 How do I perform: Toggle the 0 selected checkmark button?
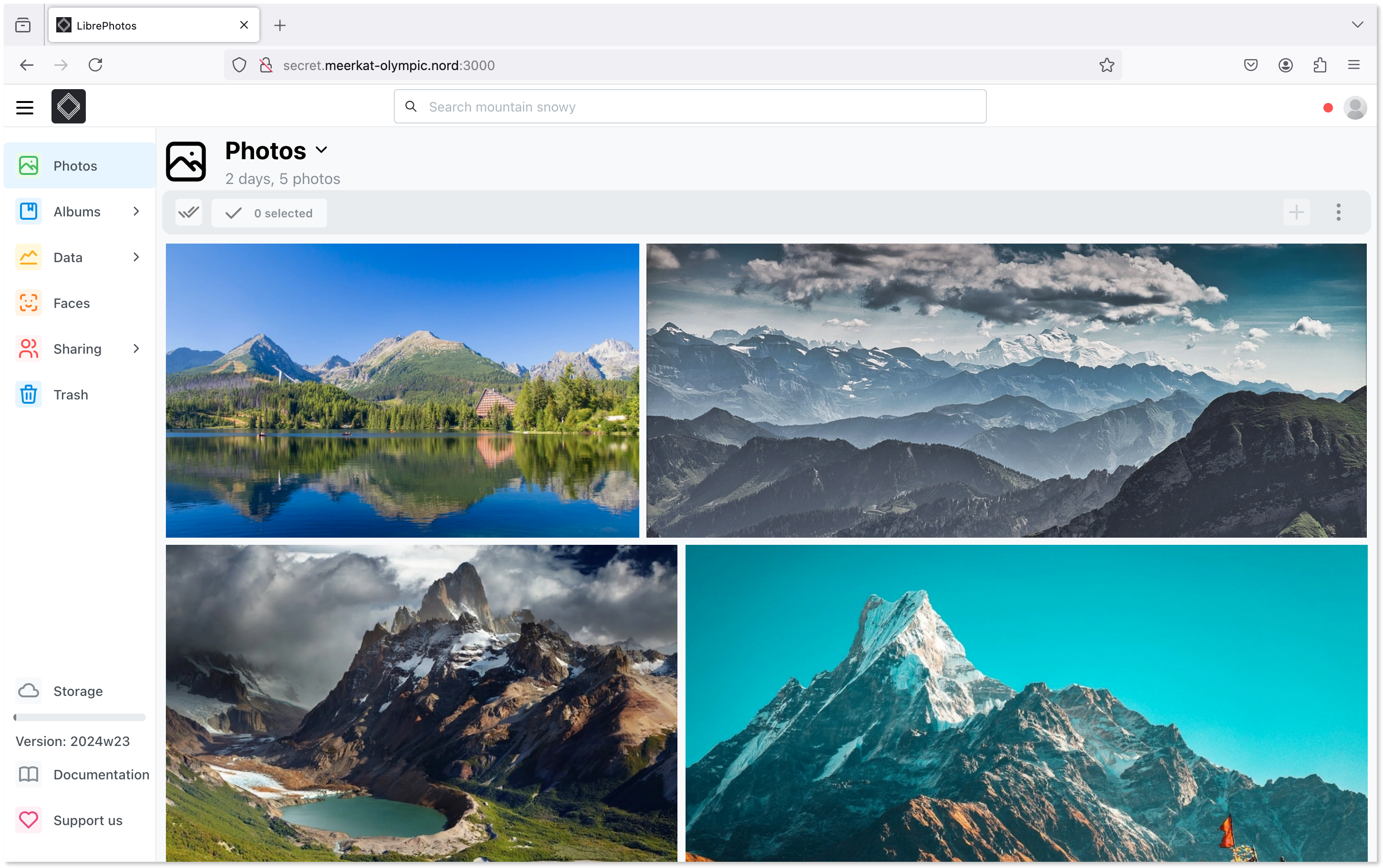(269, 213)
